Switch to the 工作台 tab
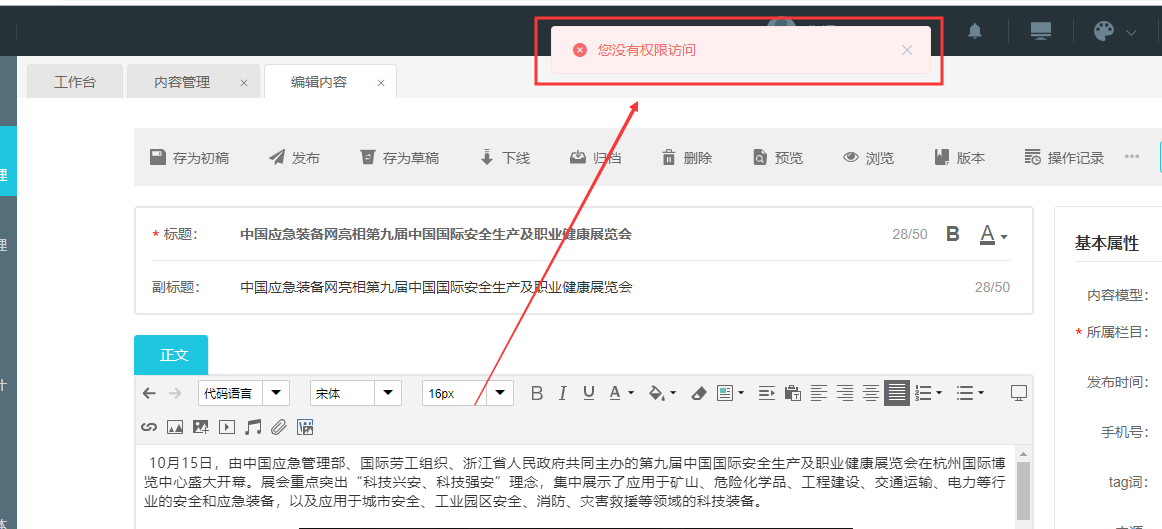 coord(75,81)
